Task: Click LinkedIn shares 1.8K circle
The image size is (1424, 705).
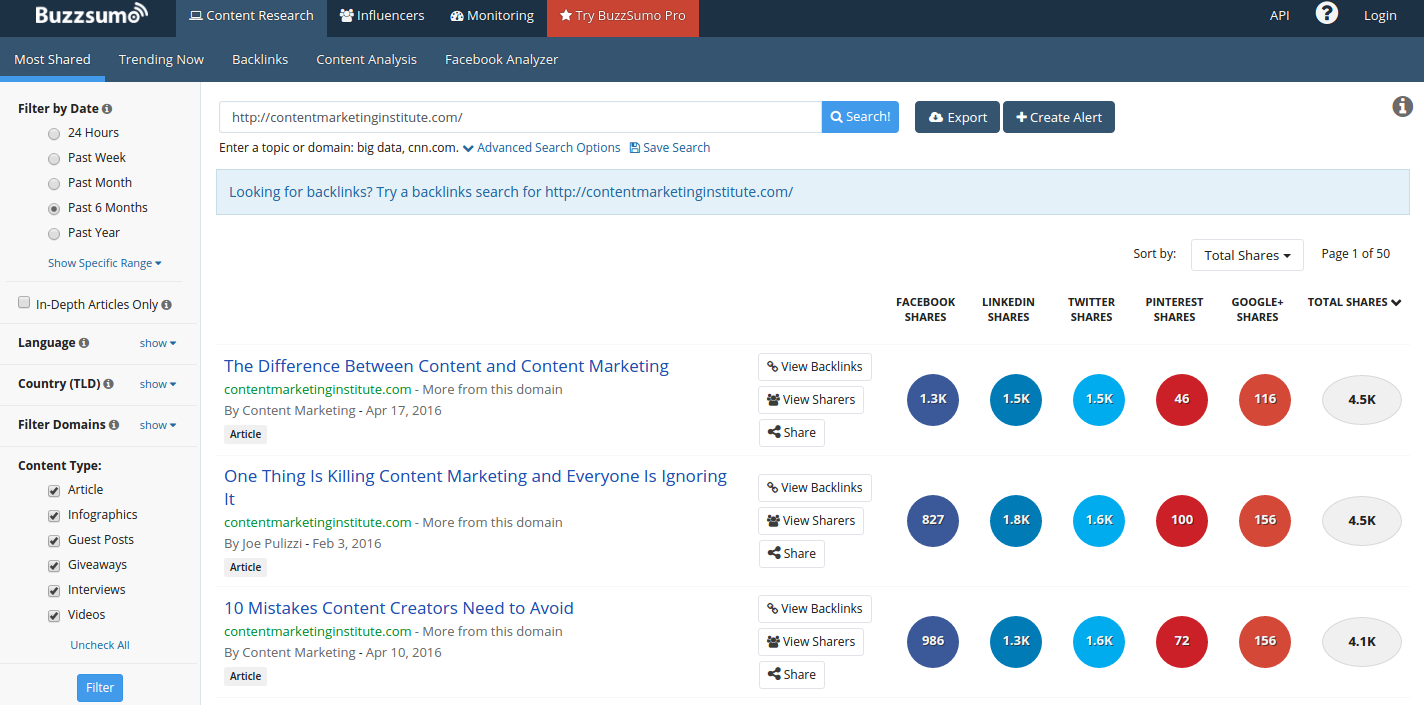Action: pyautogui.click(x=1016, y=520)
